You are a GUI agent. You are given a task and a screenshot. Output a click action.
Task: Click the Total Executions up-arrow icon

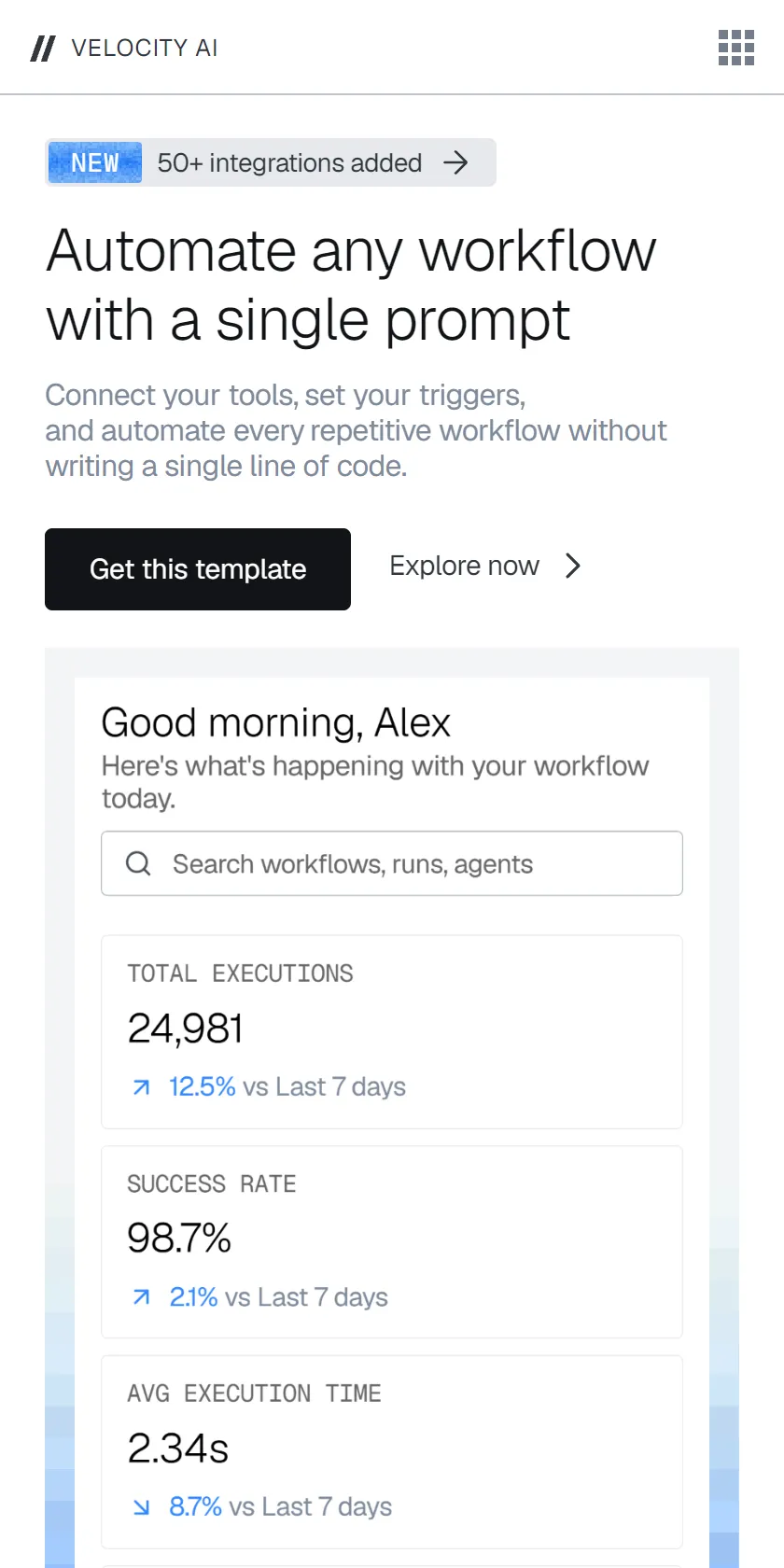141,1087
